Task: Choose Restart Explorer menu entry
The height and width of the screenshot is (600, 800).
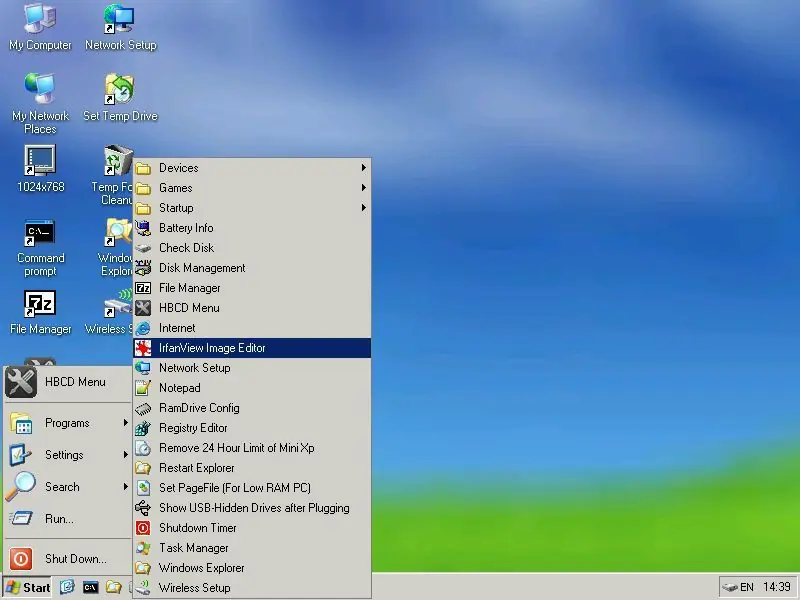Action: [252, 468]
